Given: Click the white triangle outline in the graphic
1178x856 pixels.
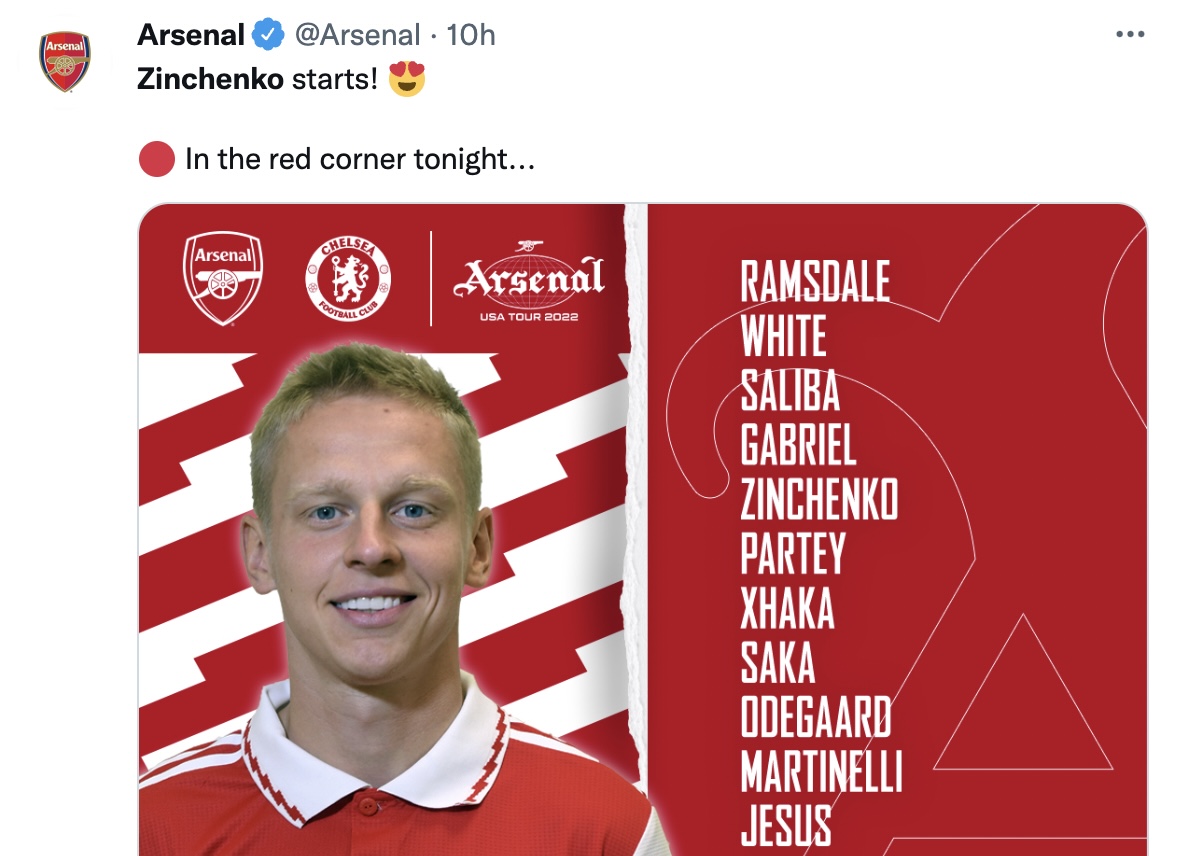Looking at the screenshot, I should (1022, 700).
